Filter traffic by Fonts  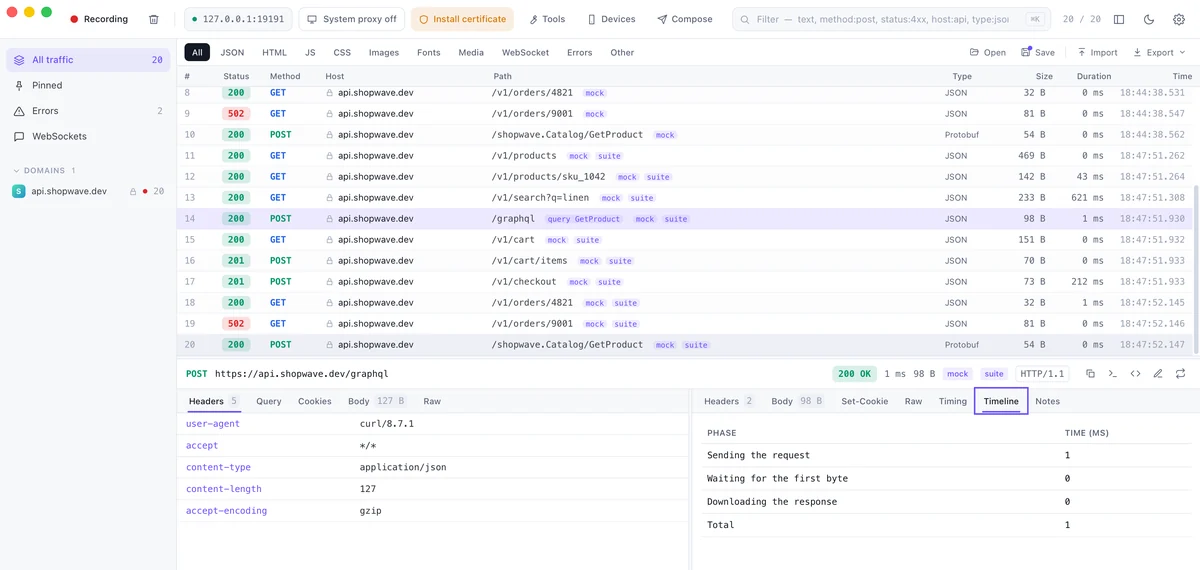429,52
